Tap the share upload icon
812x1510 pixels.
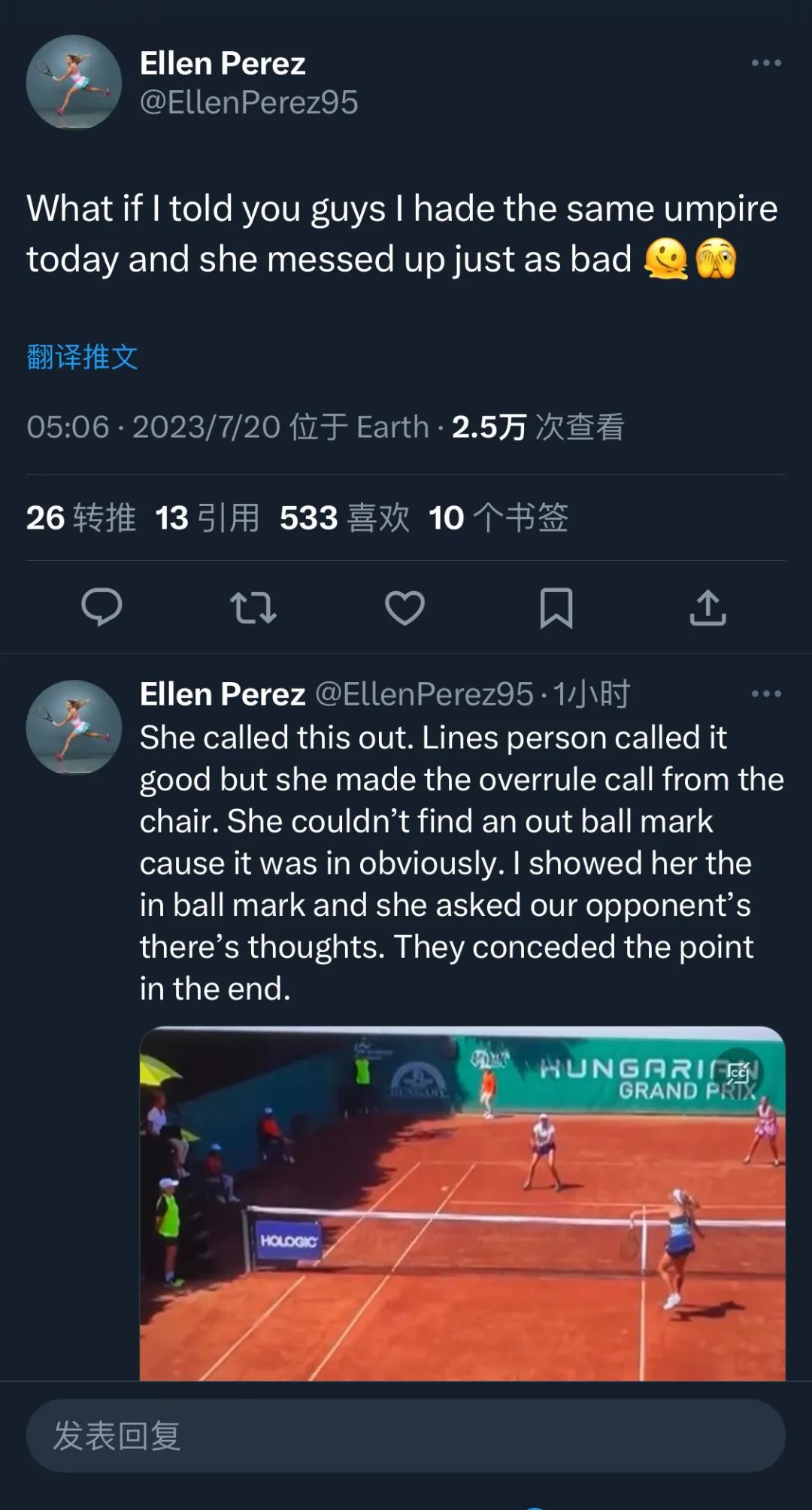pos(708,608)
